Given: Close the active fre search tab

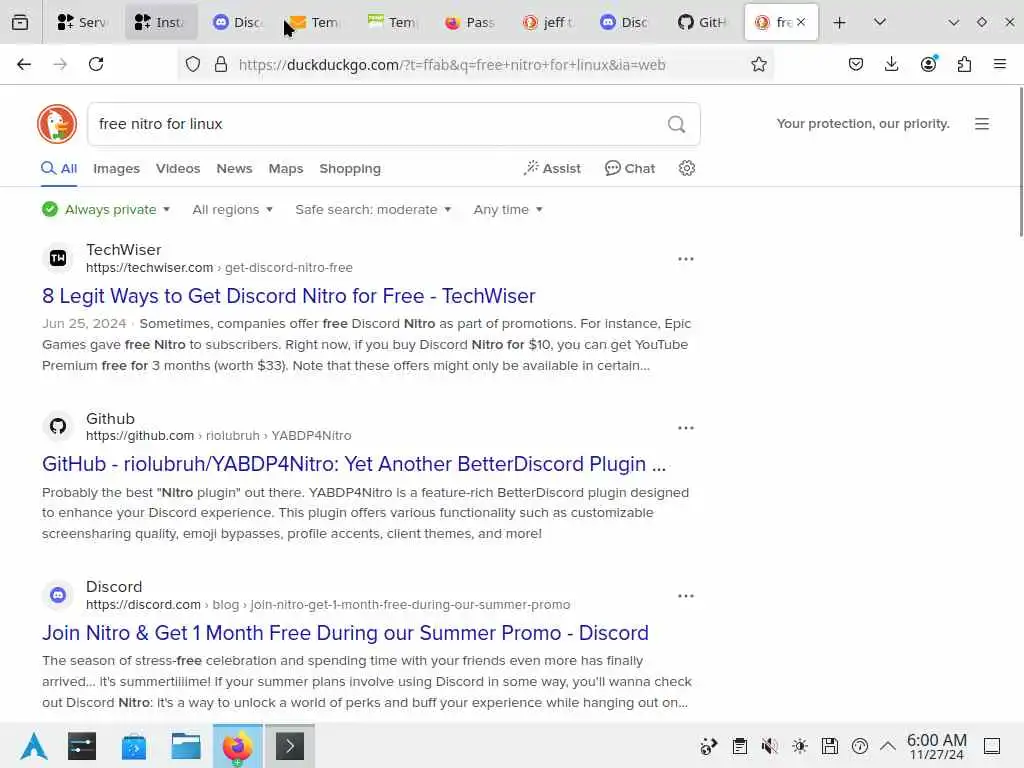Looking at the screenshot, I should click(801, 22).
